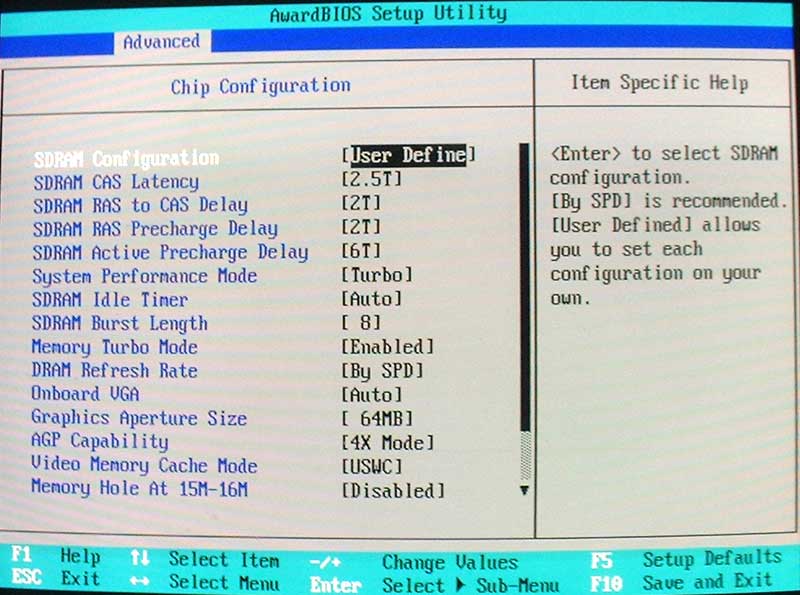Image resolution: width=800 pixels, height=595 pixels.
Task: Change the 4X Mode AGP value
Action: pos(388,442)
